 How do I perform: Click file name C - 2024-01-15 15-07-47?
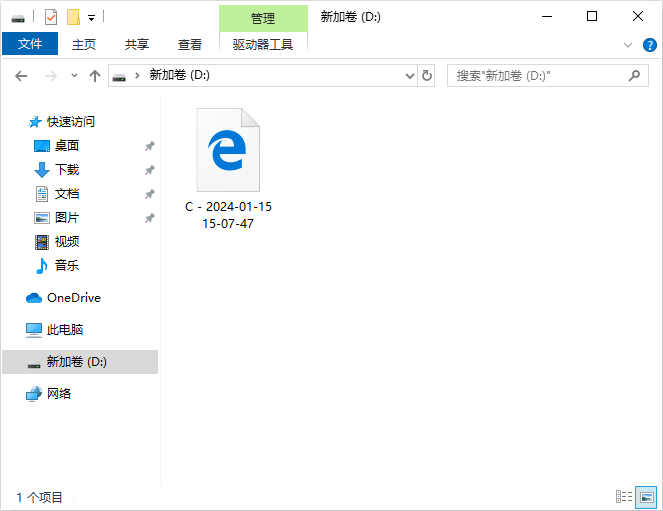tap(228, 215)
